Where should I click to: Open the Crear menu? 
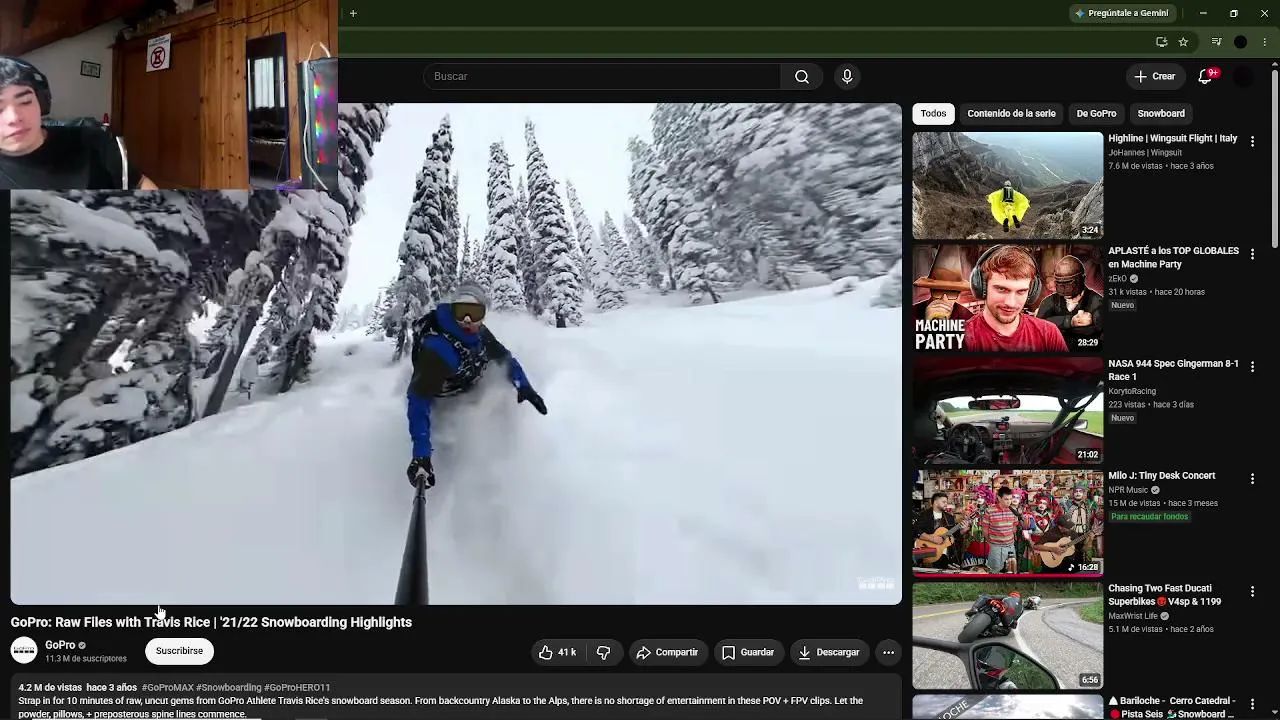[x=1154, y=76]
